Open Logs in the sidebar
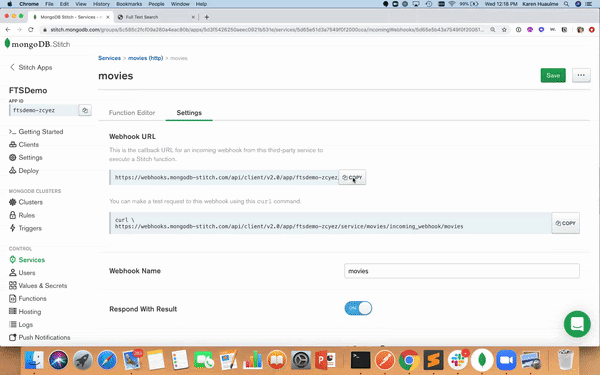Screen dimensions: 600x375 tap(21, 324)
